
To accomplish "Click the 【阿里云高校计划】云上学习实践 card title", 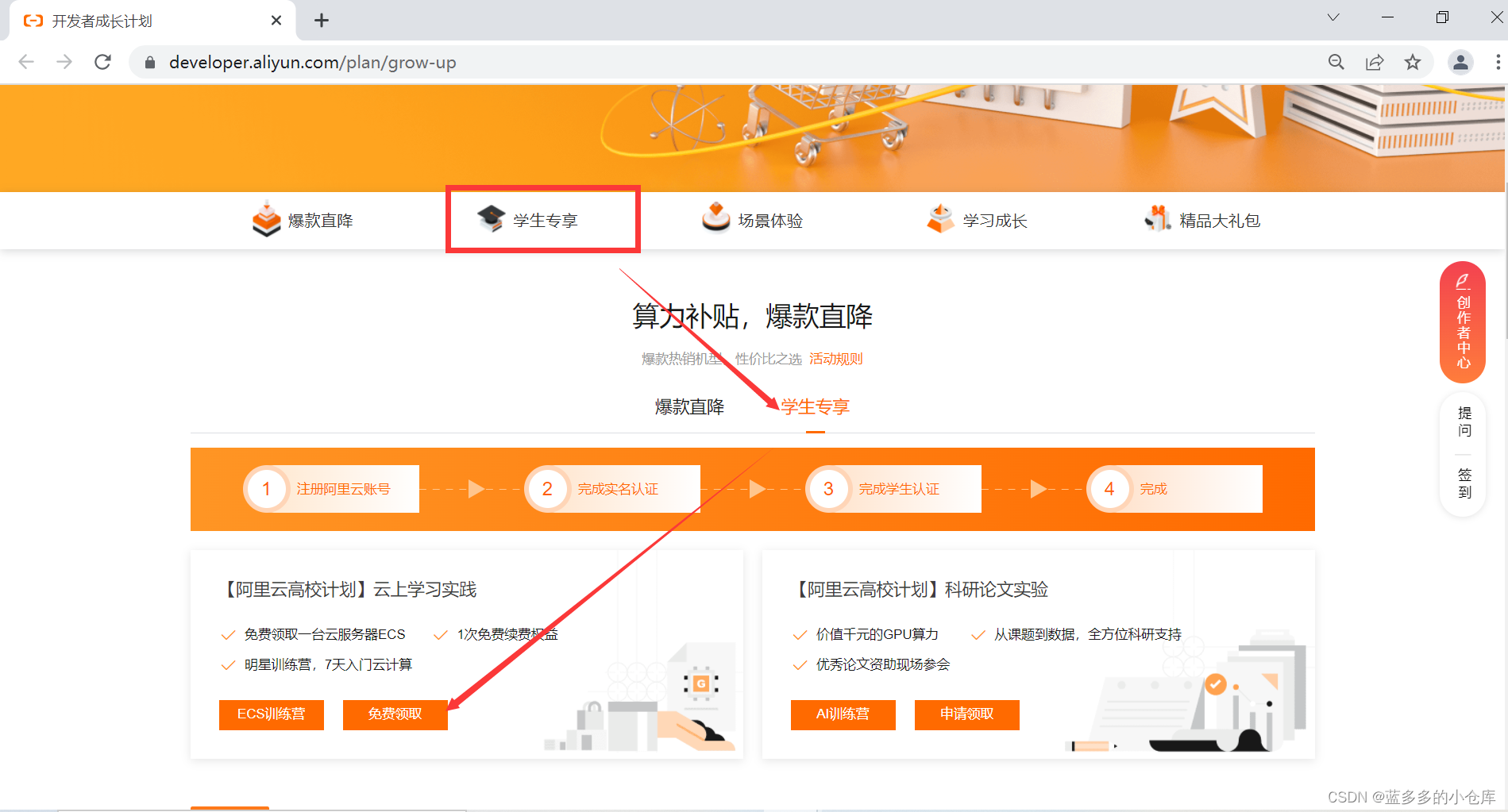I will click(x=348, y=590).
